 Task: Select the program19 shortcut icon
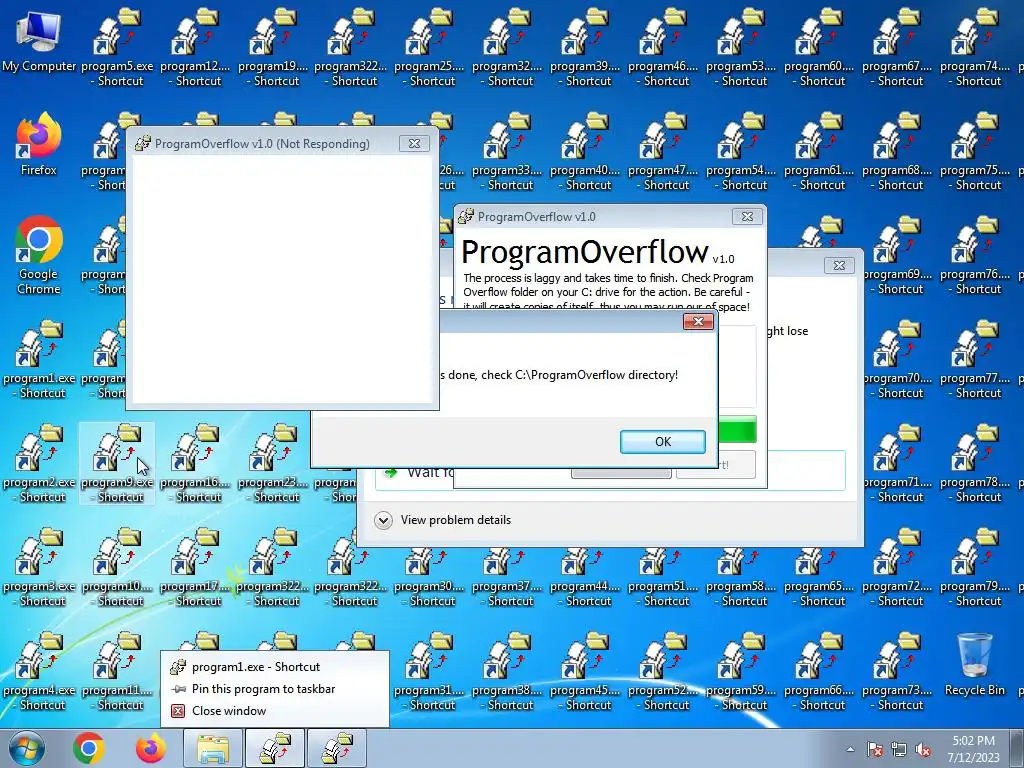(x=273, y=47)
